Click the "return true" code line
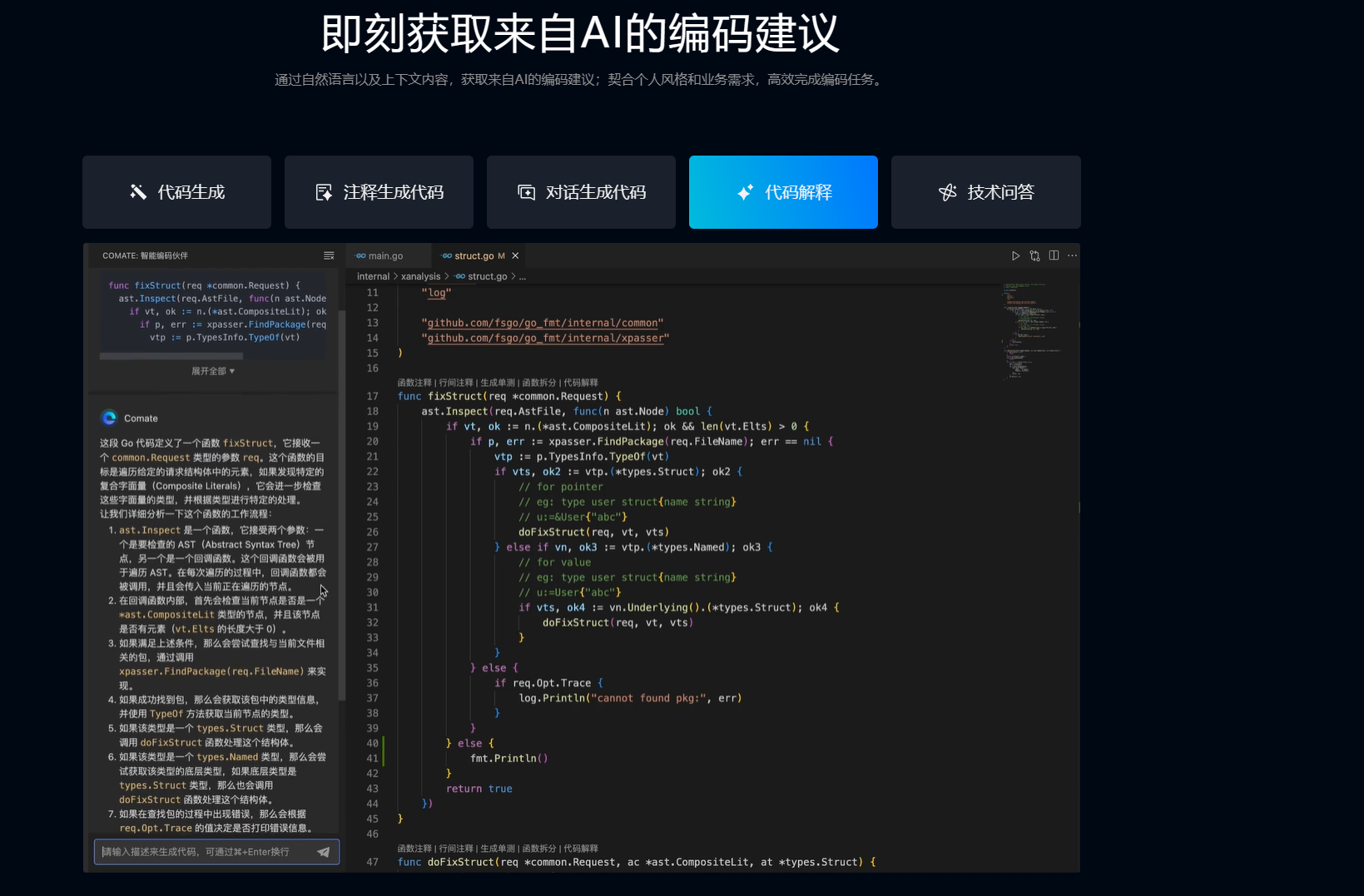The height and width of the screenshot is (896, 1364). click(x=479, y=789)
